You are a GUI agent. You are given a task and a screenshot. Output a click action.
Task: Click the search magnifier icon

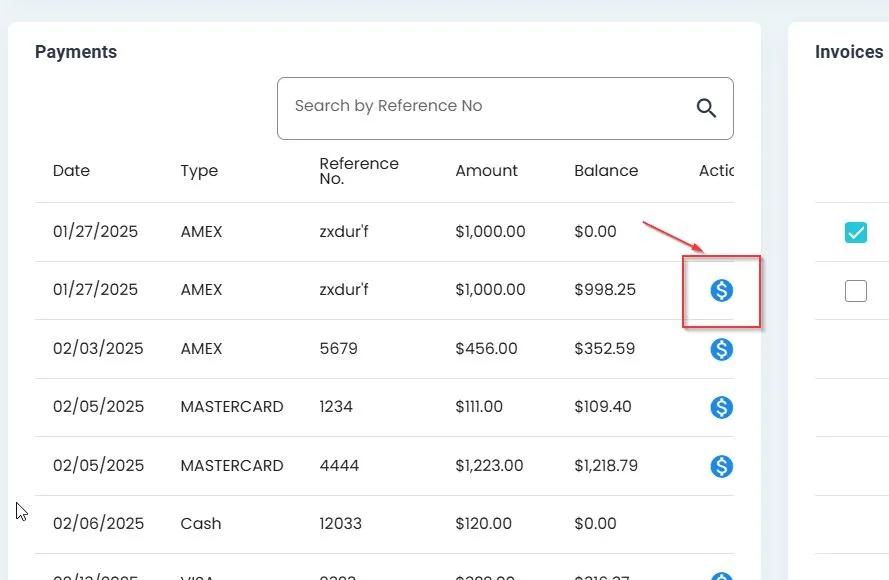pyautogui.click(x=706, y=108)
